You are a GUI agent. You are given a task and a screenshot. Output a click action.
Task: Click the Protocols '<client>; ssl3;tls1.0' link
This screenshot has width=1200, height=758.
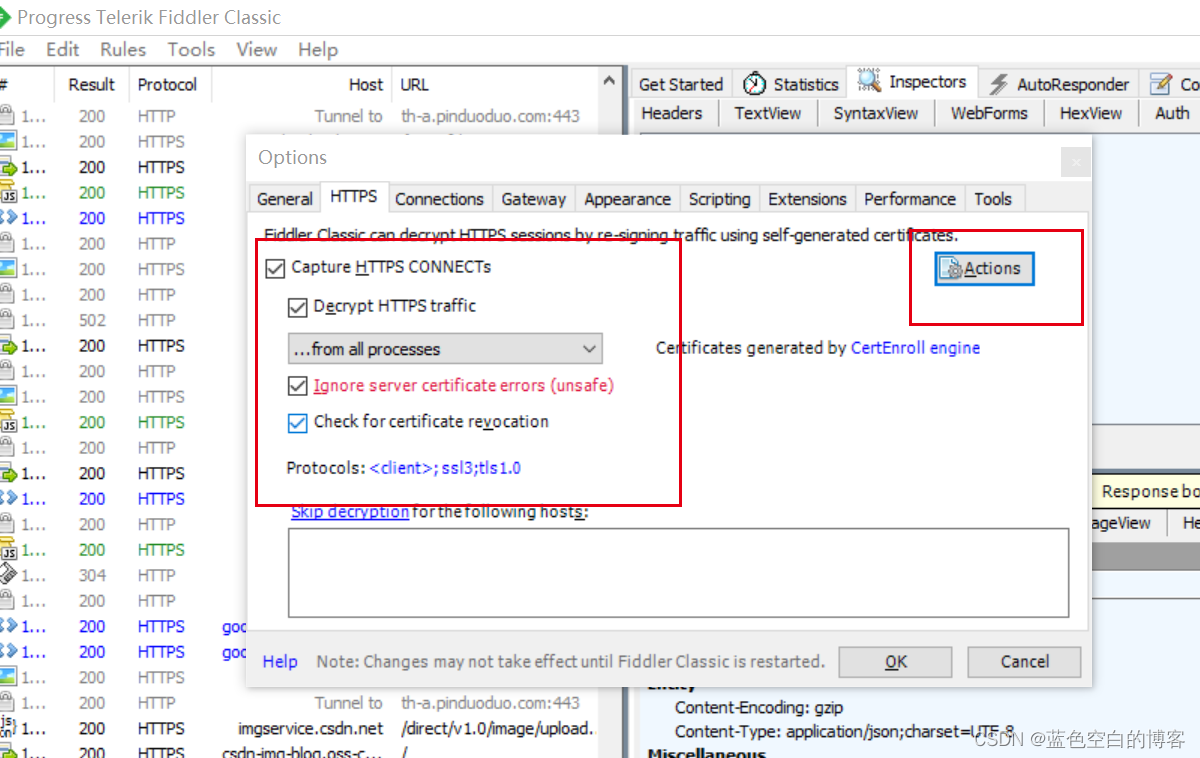[x=445, y=467]
